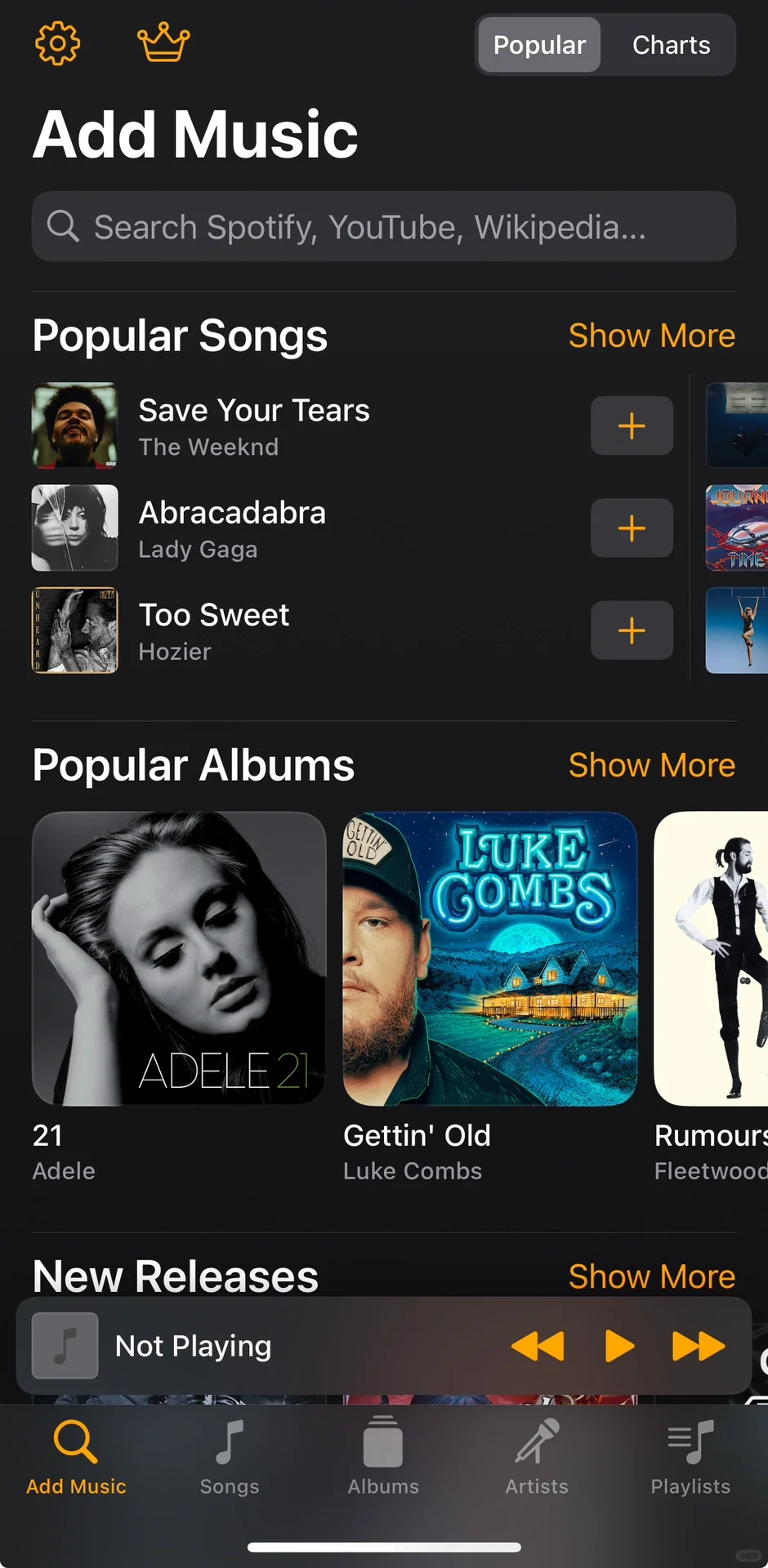Tap the fast-forward button in mini player

(x=699, y=1346)
